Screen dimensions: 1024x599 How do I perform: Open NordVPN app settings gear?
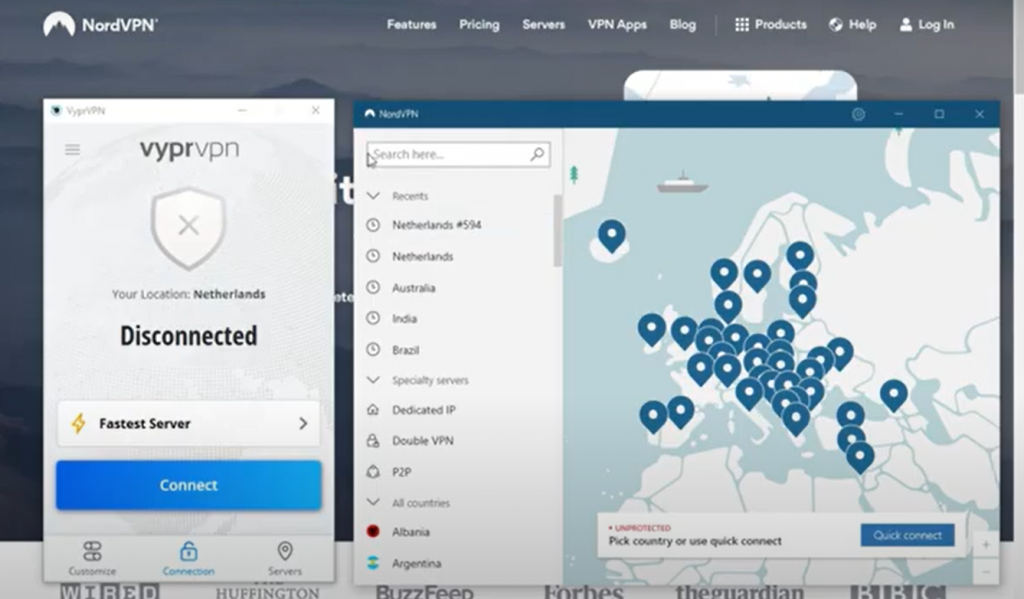coord(858,114)
